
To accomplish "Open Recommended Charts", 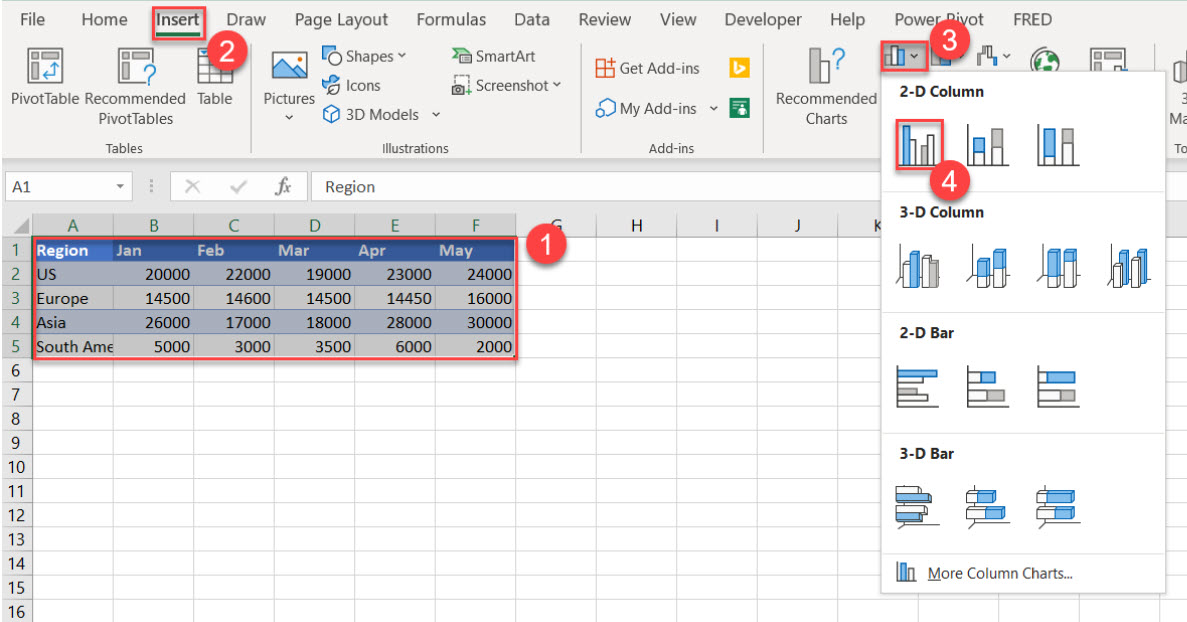I will pyautogui.click(x=826, y=86).
